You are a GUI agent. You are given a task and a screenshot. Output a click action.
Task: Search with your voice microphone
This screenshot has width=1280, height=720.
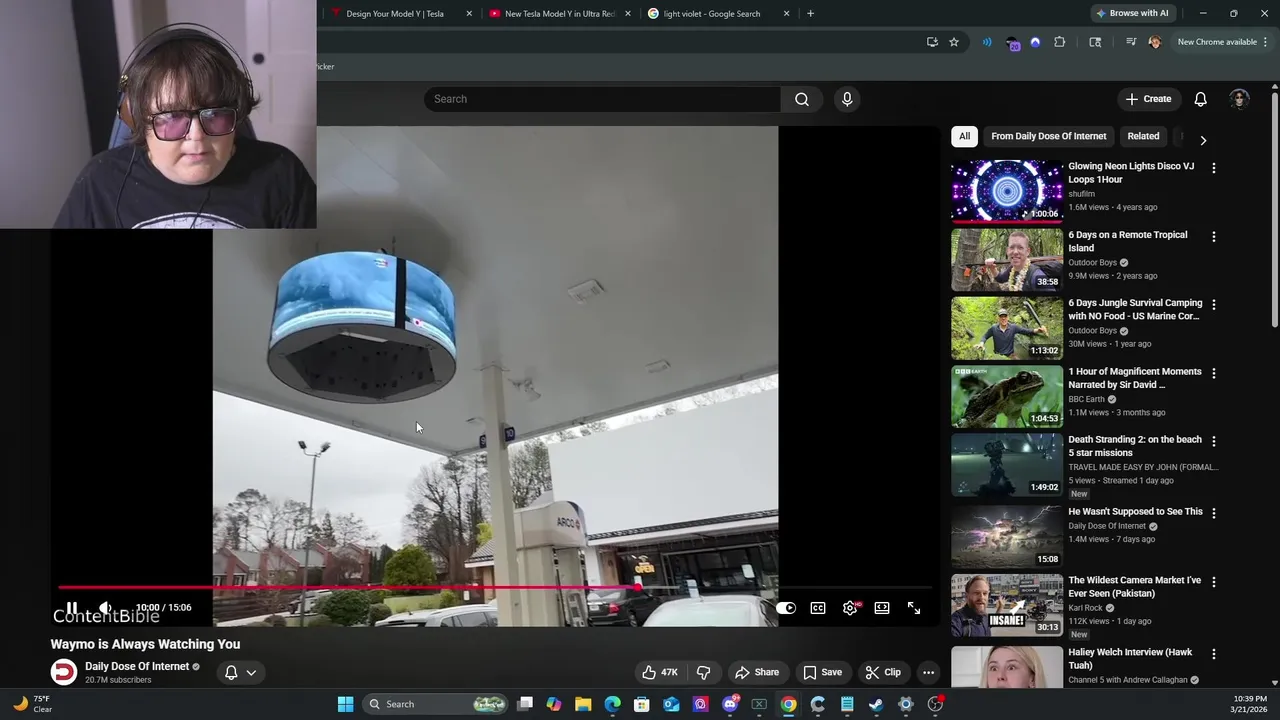(847, 99)
